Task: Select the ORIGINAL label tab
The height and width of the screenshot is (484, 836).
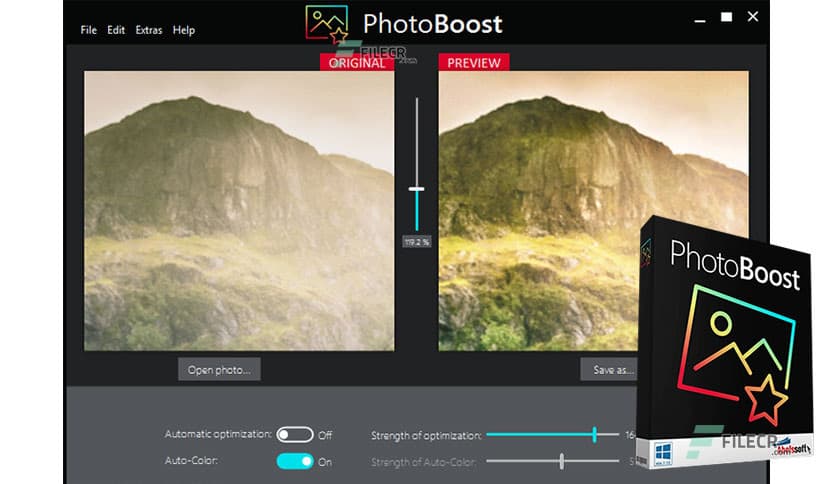Action: click(357, 62)
